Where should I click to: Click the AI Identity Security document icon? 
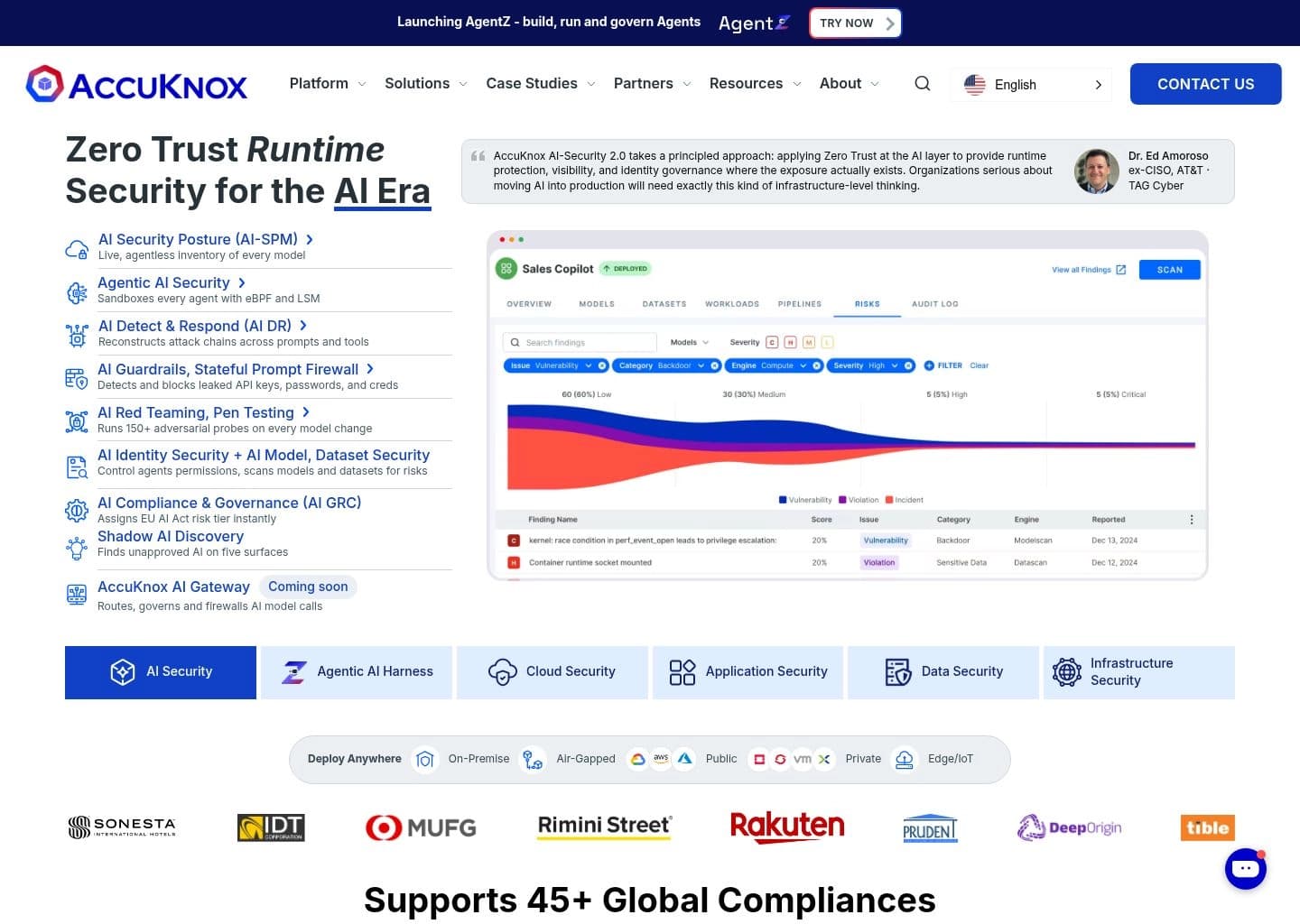point(77,467)
